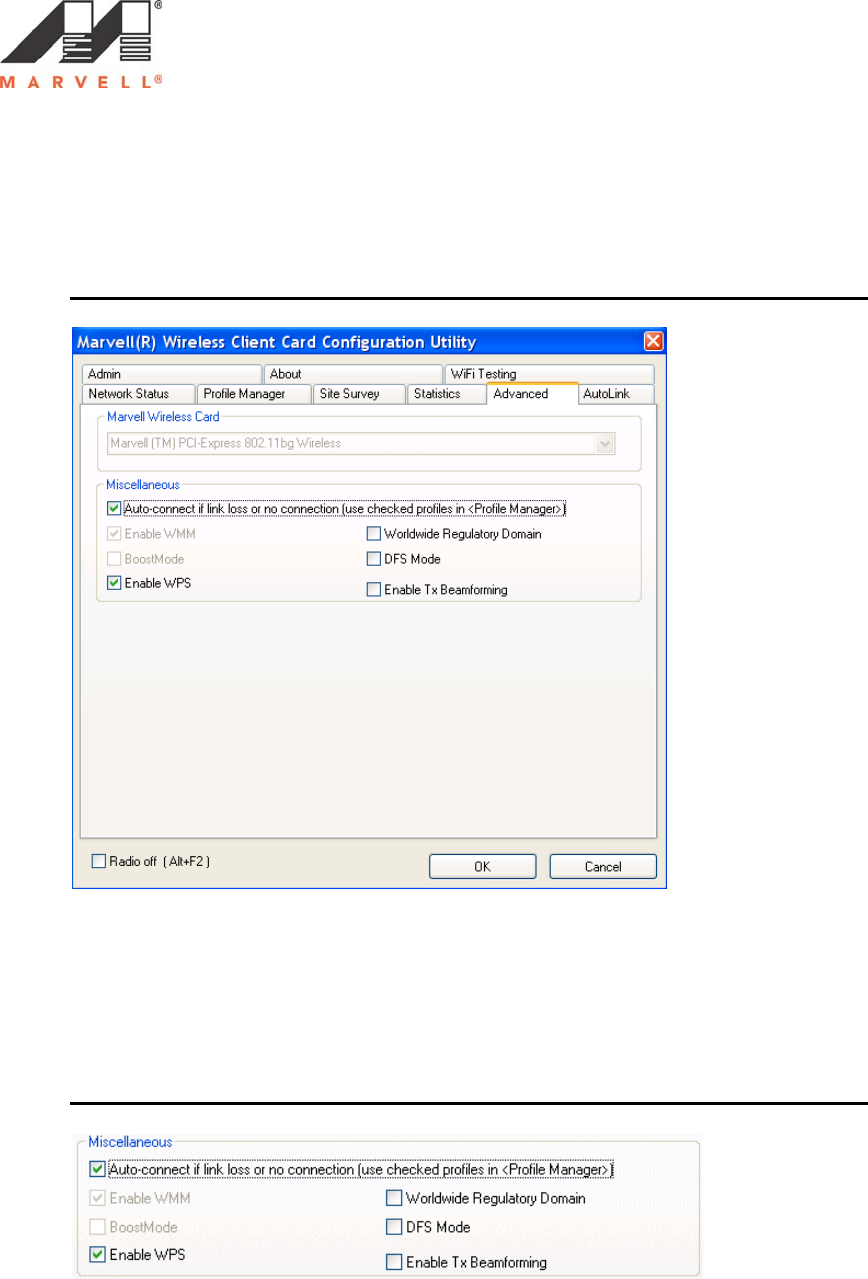Check DFS Mode in the lower enlarged panel

coord(394,1226)
